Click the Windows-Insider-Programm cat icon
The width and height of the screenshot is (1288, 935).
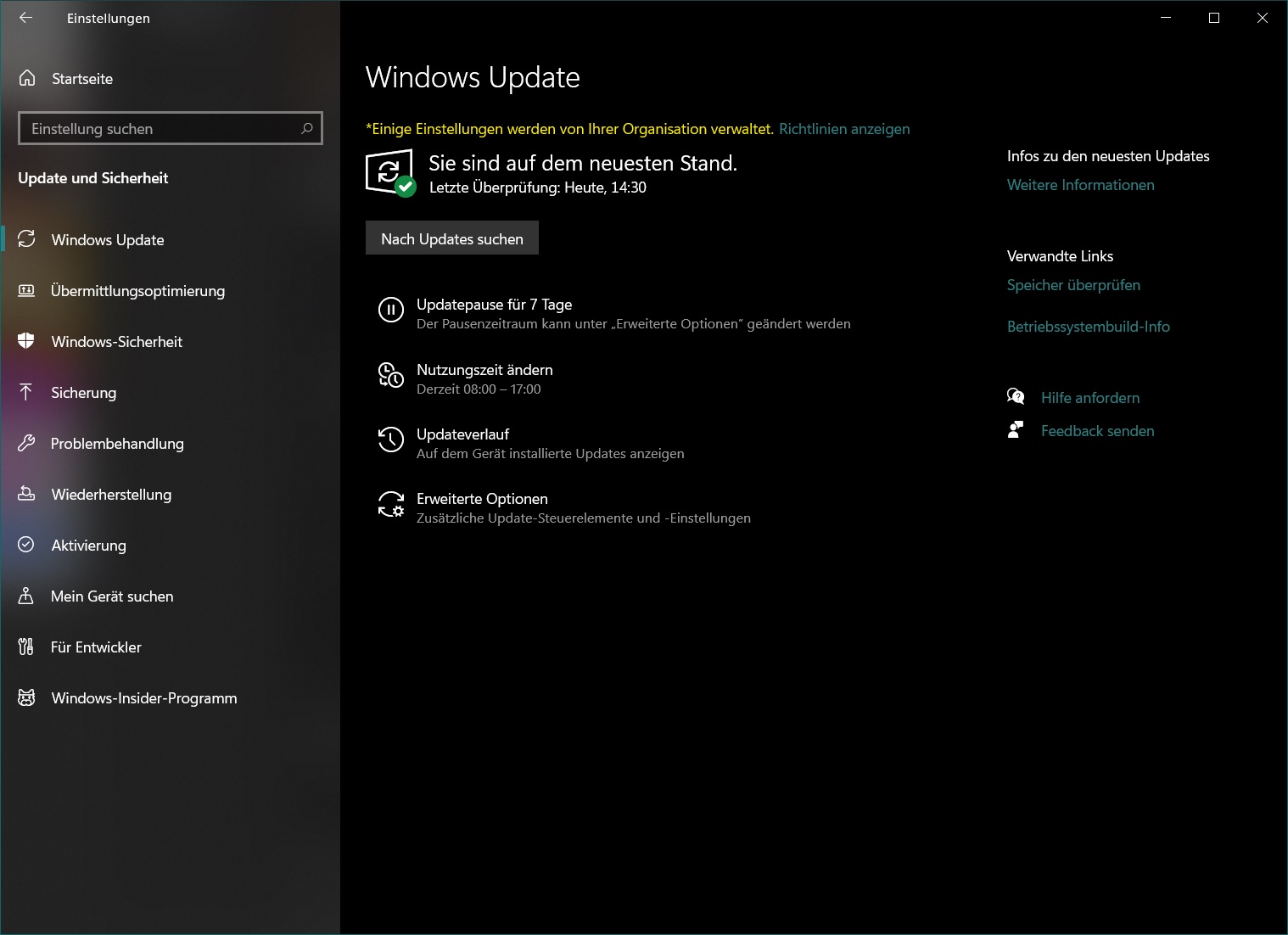26,697
